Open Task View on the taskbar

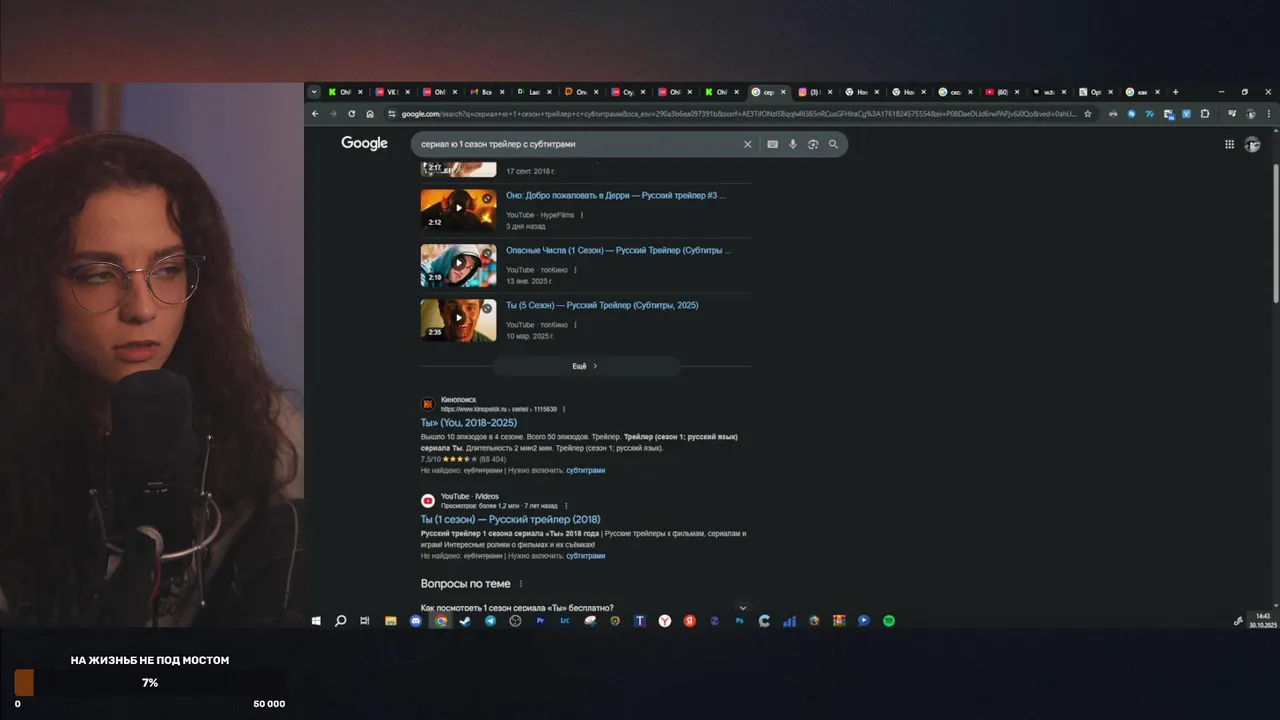[365, 621]
